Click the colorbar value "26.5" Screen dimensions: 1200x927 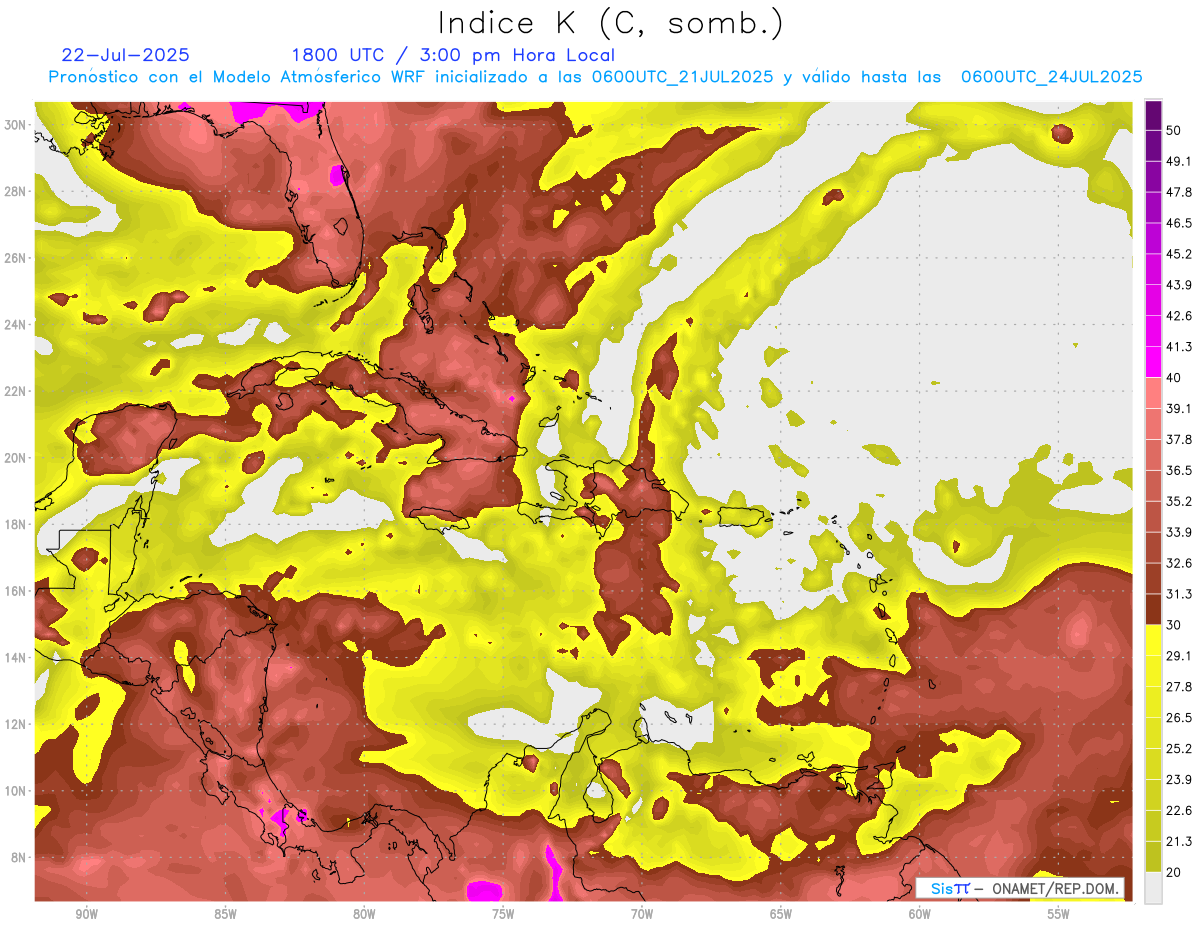(1179, 717)
